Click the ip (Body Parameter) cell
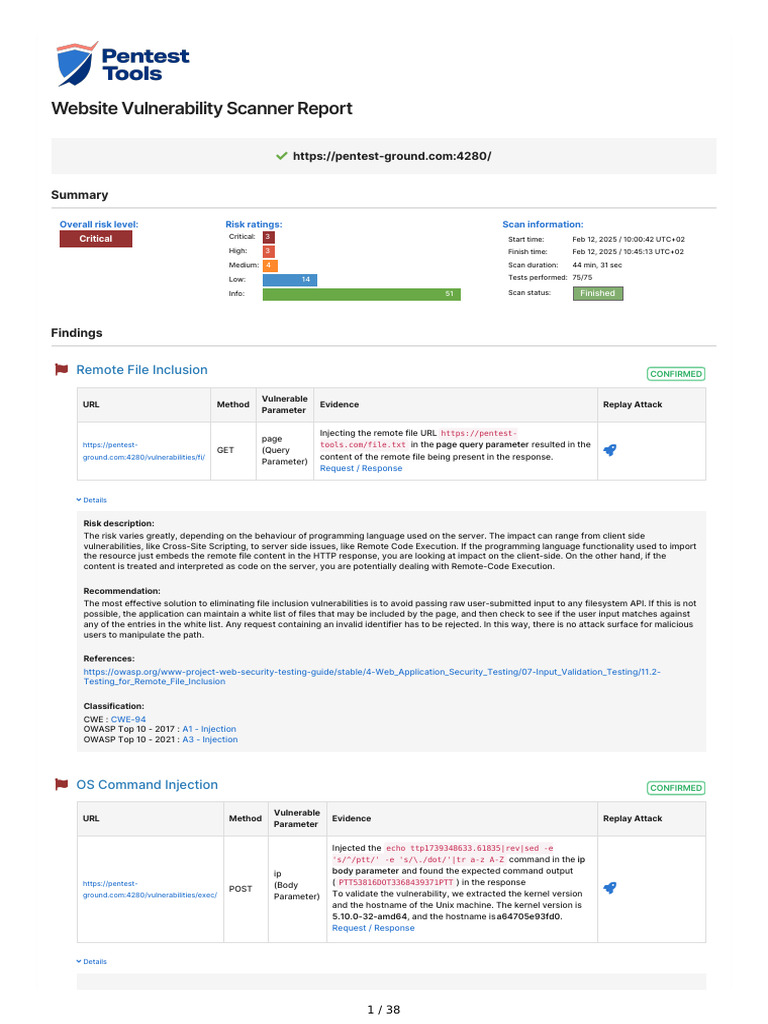The image size is (768, 1024). [297, 889]
